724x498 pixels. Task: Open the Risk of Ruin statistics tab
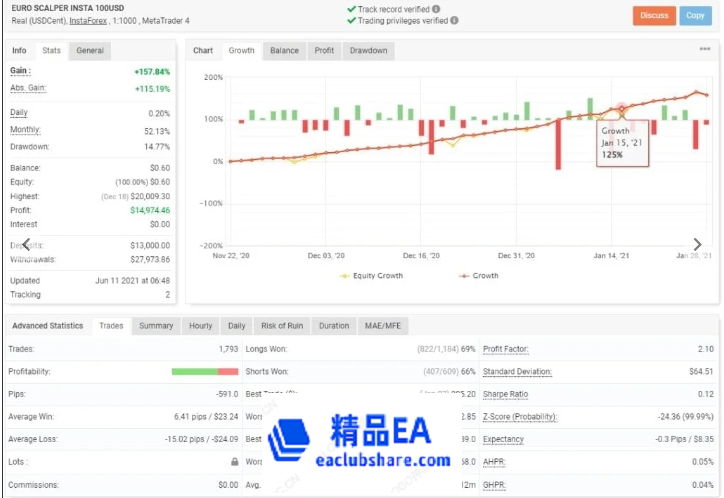coord(282,326)
